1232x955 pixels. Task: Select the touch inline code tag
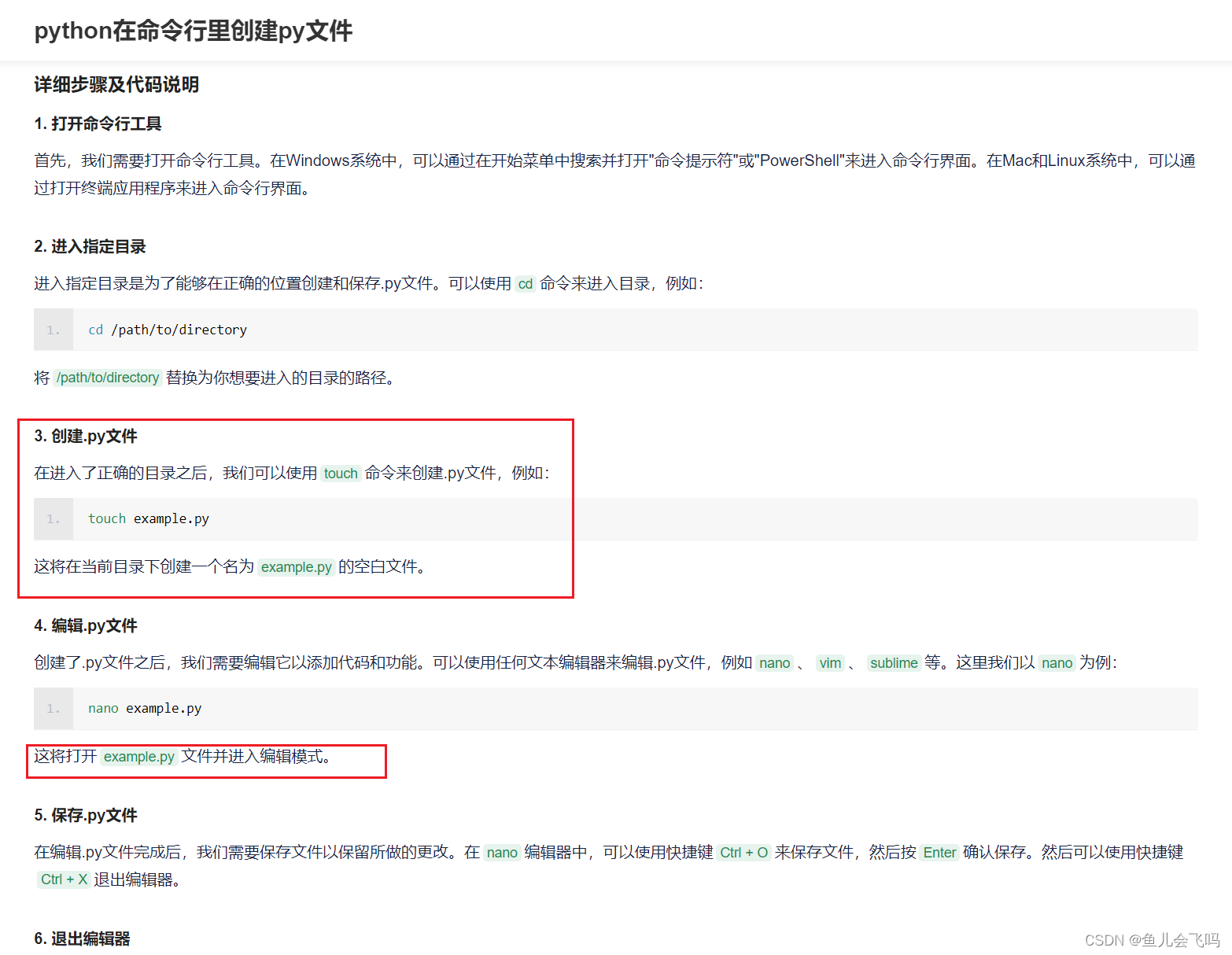point(341,473)
